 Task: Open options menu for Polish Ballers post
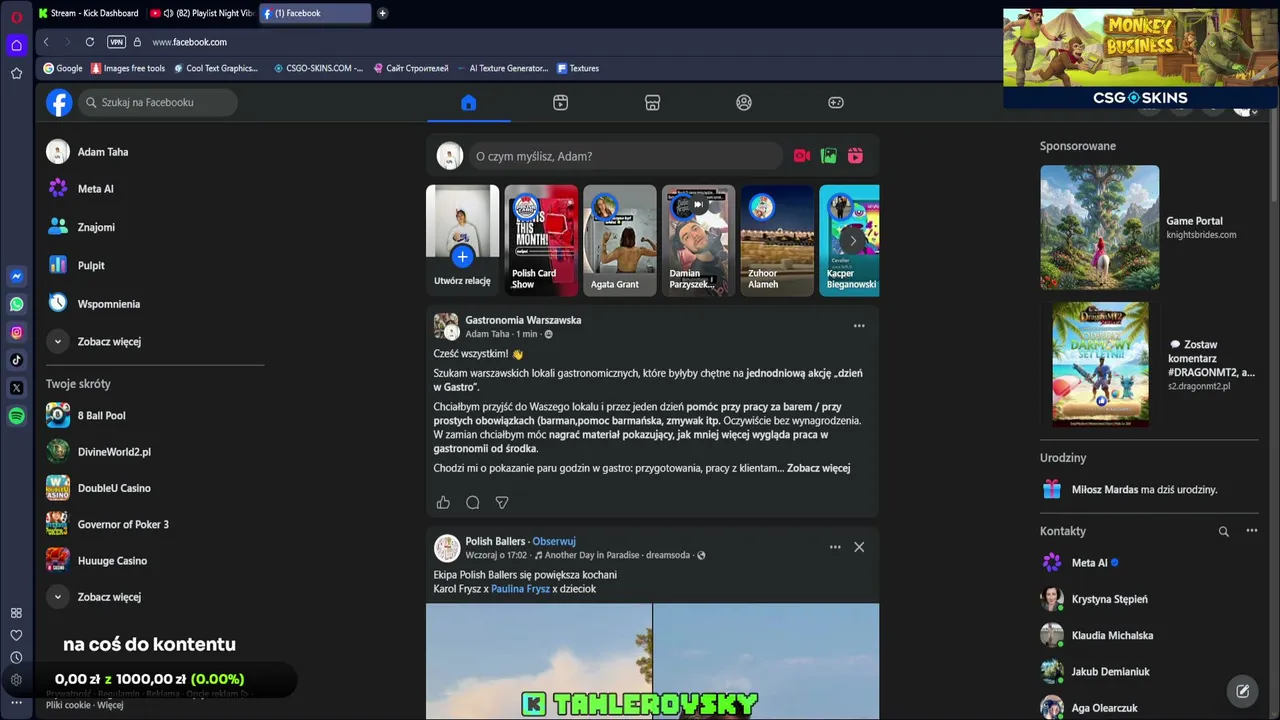tap(835, 547)
